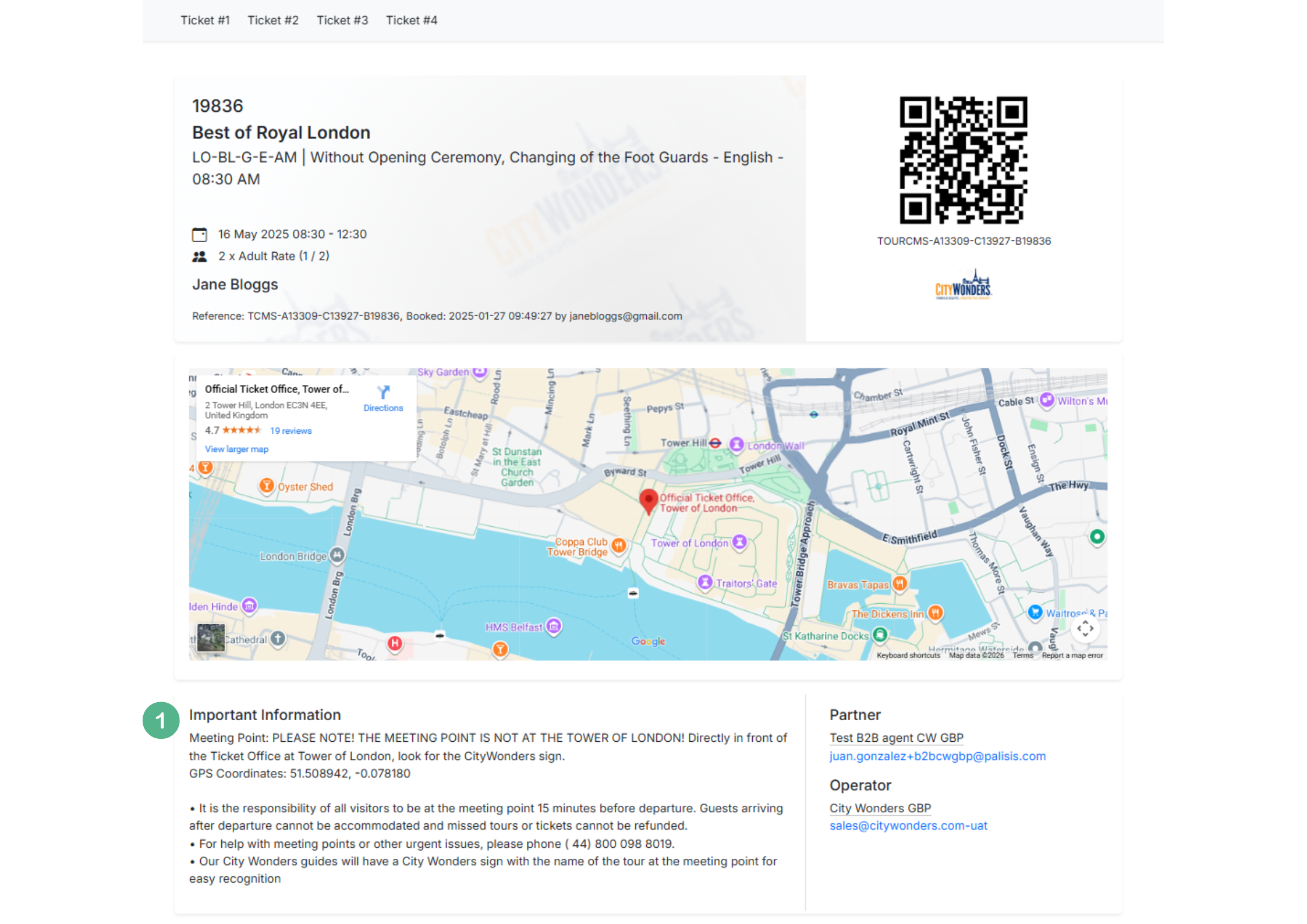Click Report a map error

[x=1072, y=655]
